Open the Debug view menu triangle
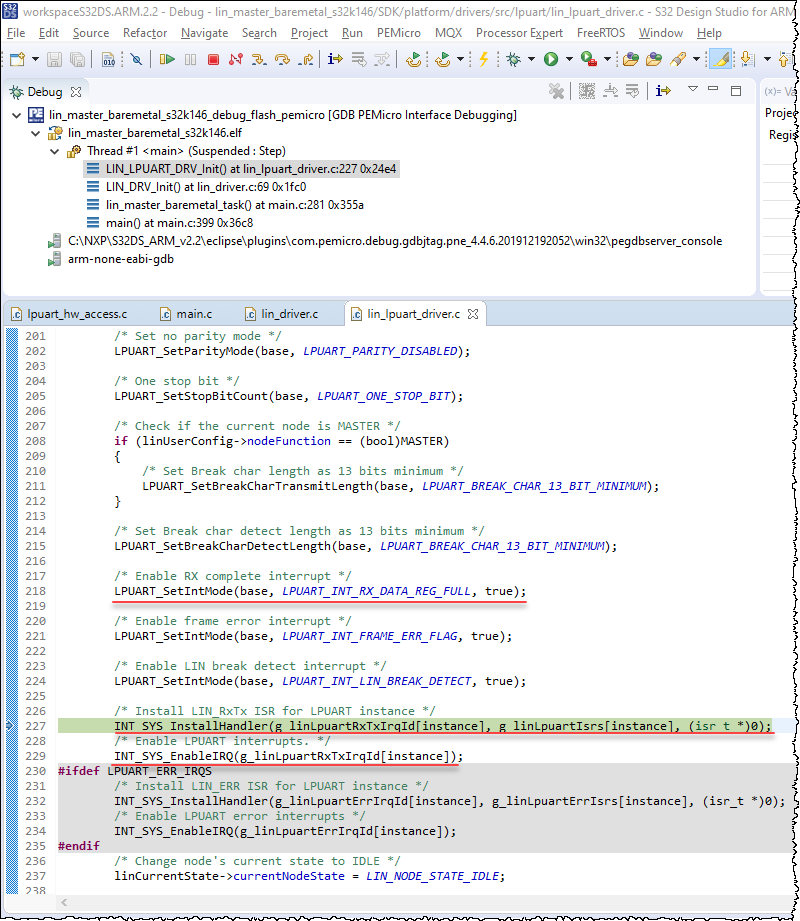Image resolution: width=800 pixels, height=921 pixels. click(693, 90)
